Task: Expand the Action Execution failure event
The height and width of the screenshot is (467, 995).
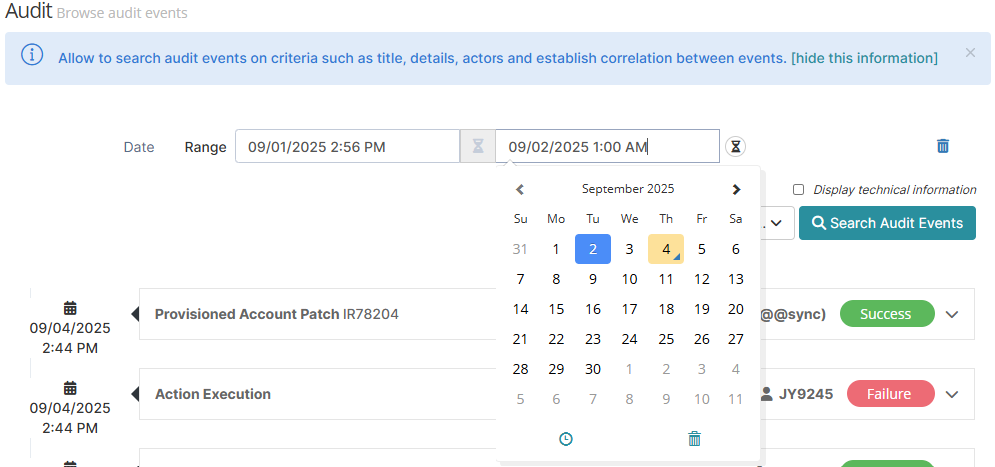Action: tap(951, 394)
